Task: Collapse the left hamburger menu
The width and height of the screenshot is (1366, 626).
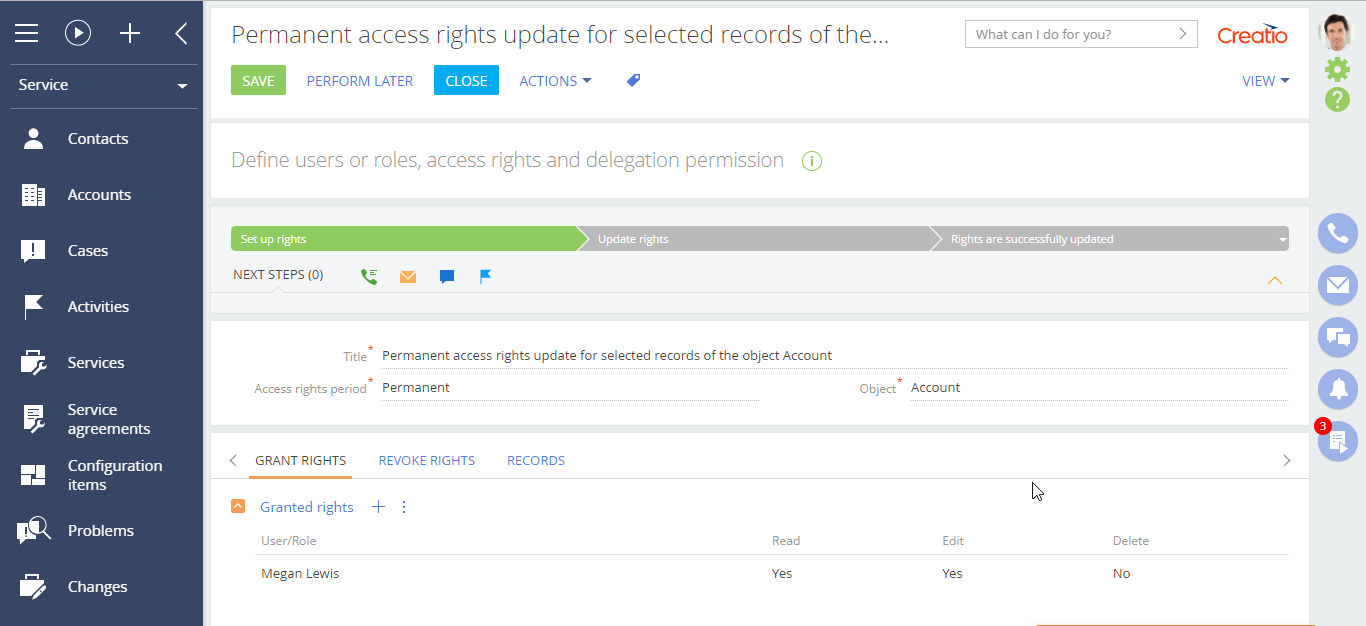Action: (x=26, y=33)
